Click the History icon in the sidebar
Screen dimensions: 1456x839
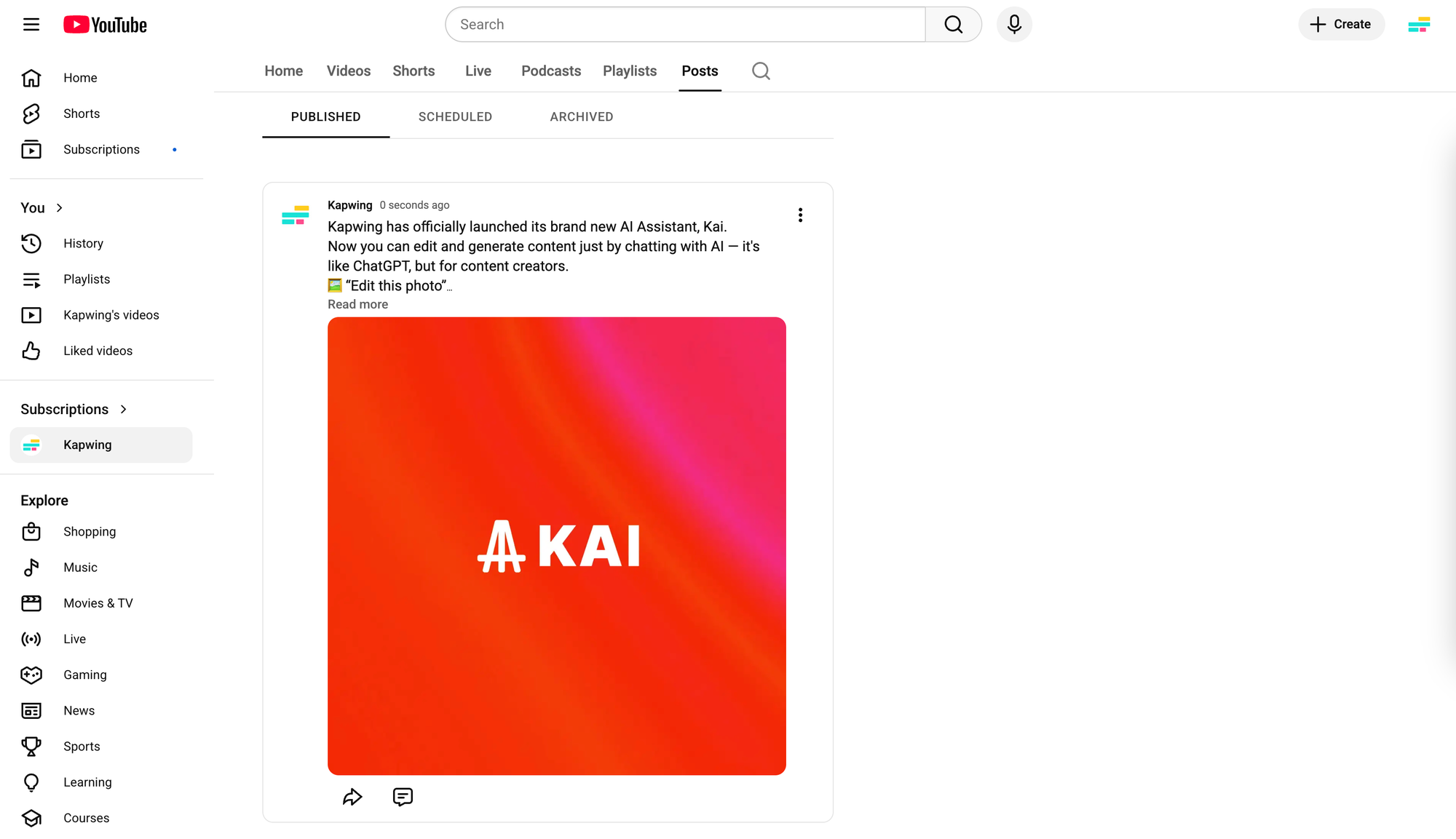(31, 243)
